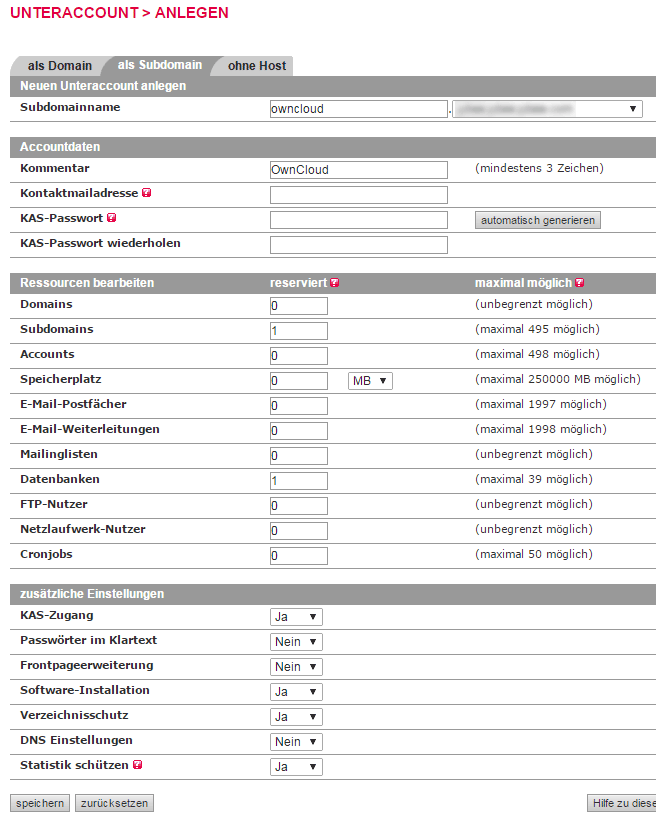Open help icon next to Statistik schützen
This screenshot has width=656, height=818.
coord(137,764)
